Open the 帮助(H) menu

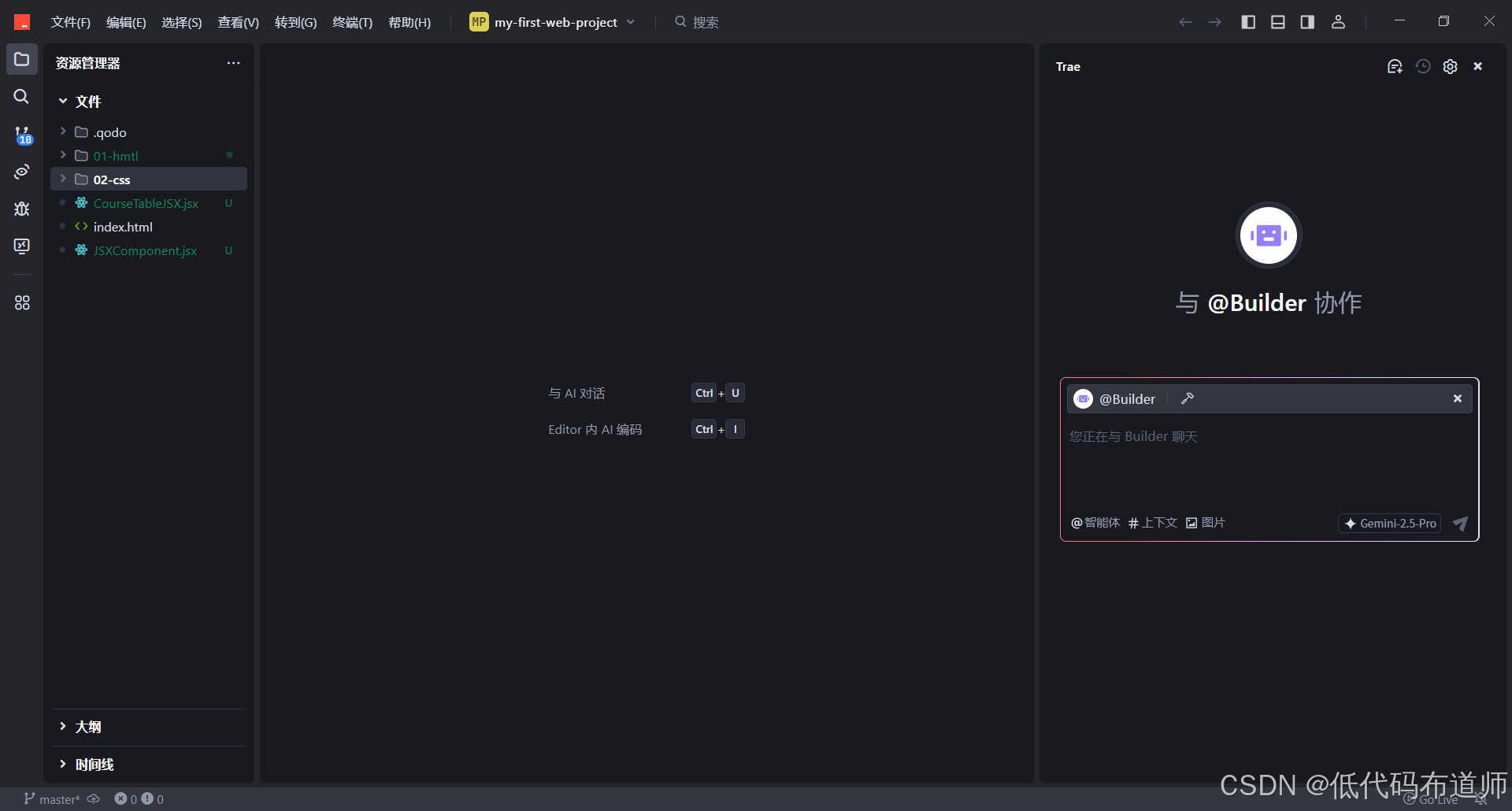pyautogui.click(x=409, y=22)
